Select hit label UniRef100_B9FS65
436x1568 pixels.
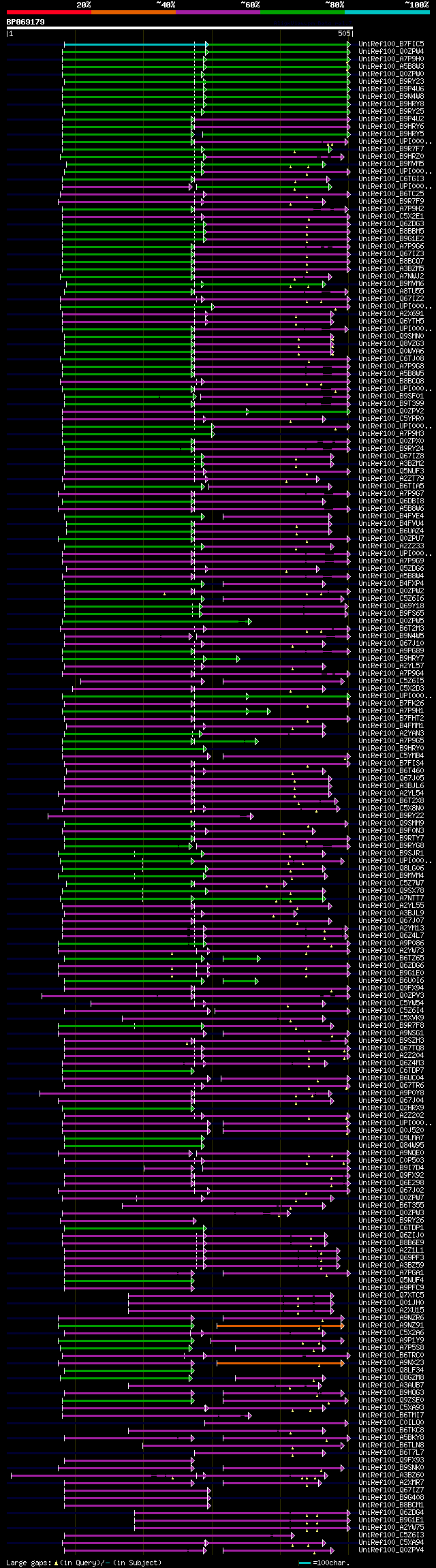(391, 613)
